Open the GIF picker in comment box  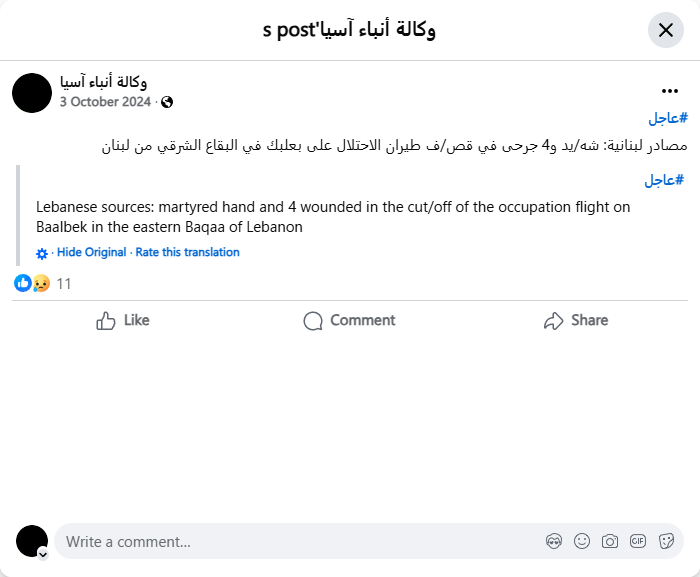point(638,541)
